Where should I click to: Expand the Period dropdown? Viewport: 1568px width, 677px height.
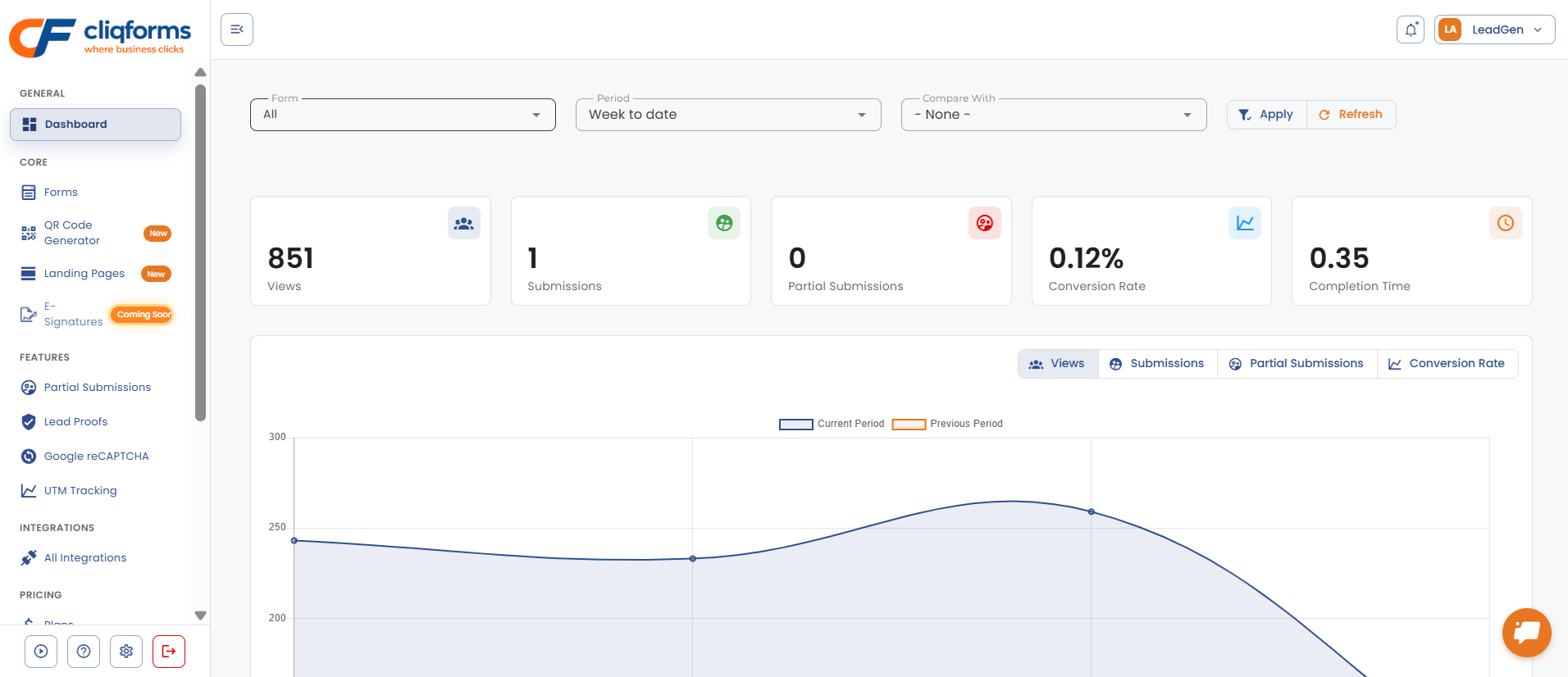(728, 115)
